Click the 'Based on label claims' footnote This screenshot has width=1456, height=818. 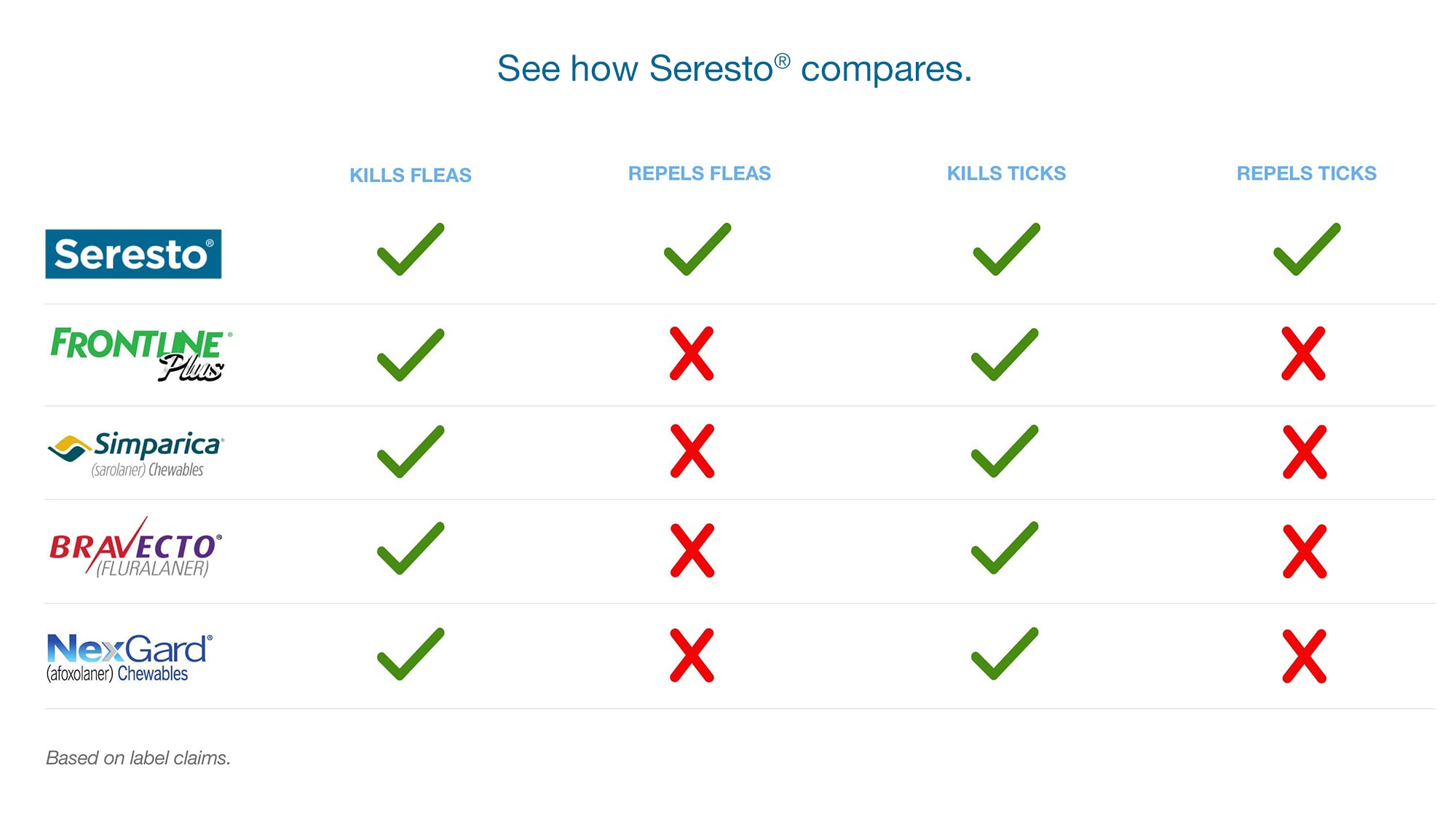click(138, 758)
